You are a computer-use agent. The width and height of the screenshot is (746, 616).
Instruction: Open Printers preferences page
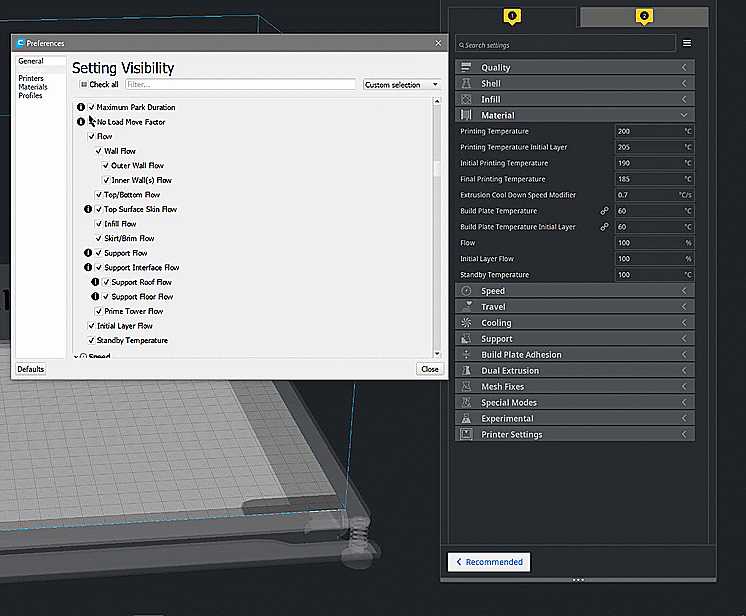coord(31,78)
